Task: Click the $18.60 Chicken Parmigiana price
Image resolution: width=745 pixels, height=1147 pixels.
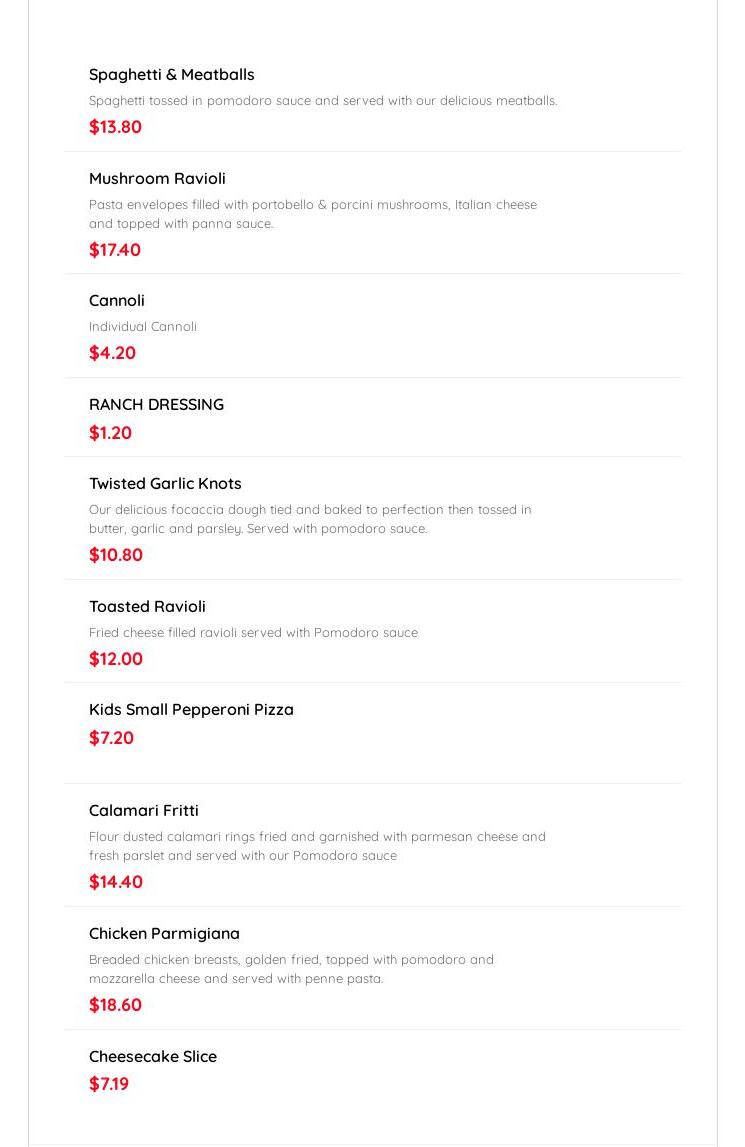Action: click(115, 1005)
